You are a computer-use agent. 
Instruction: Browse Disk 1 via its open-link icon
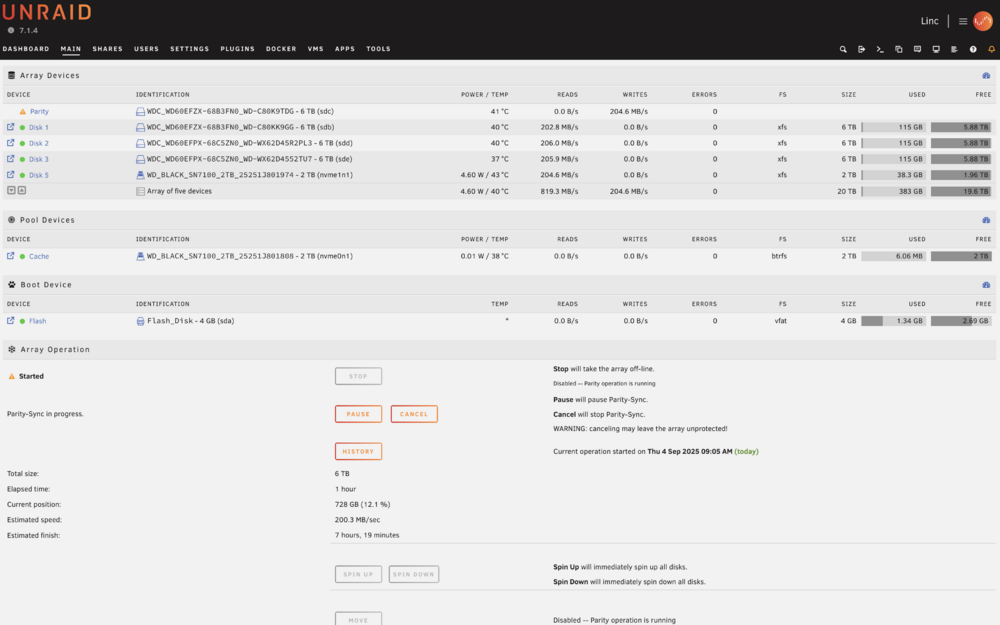(x=10, y=127)
